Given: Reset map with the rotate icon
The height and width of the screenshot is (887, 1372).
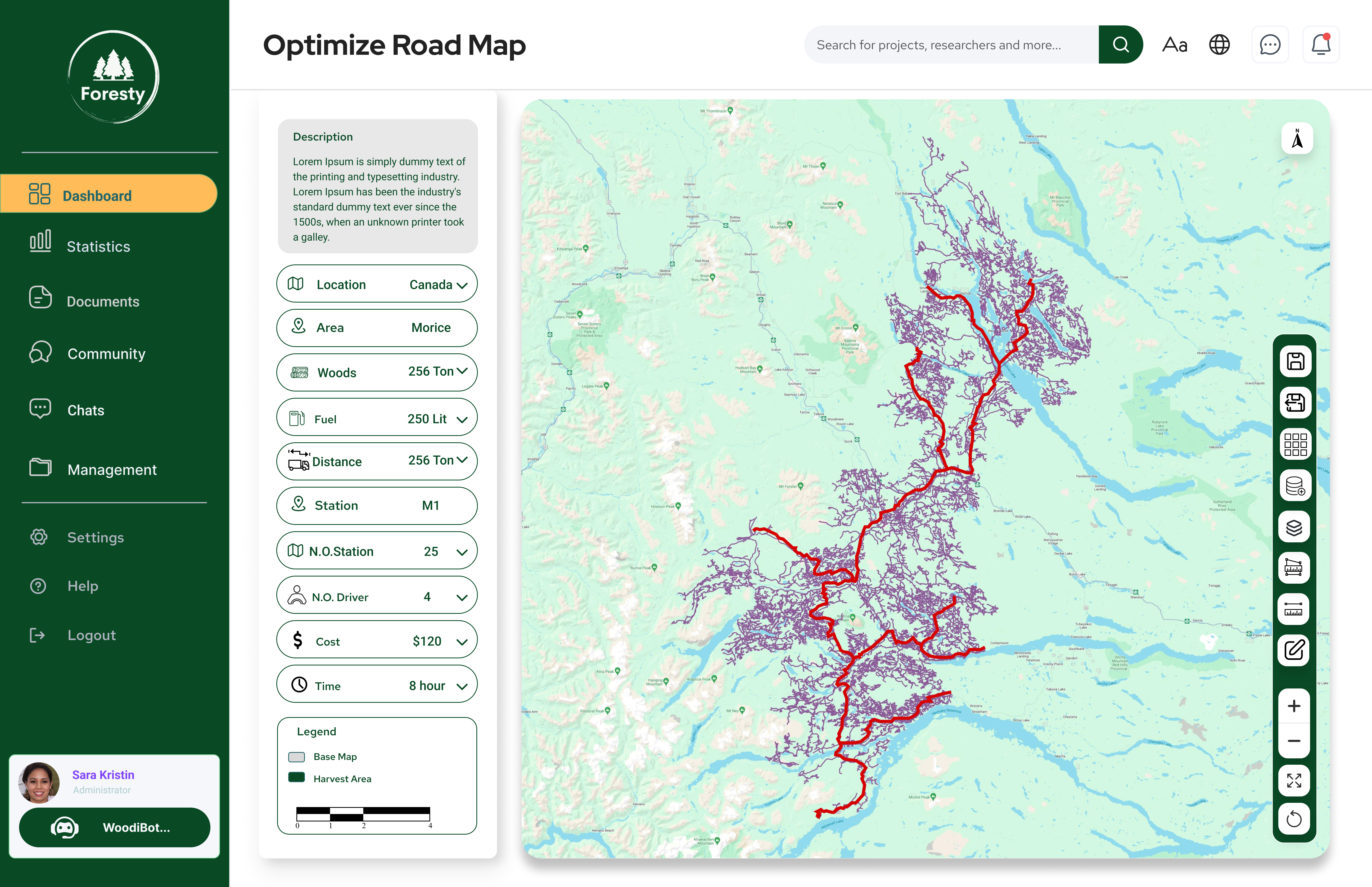Looking at the screenshot, I should 1294,818.
